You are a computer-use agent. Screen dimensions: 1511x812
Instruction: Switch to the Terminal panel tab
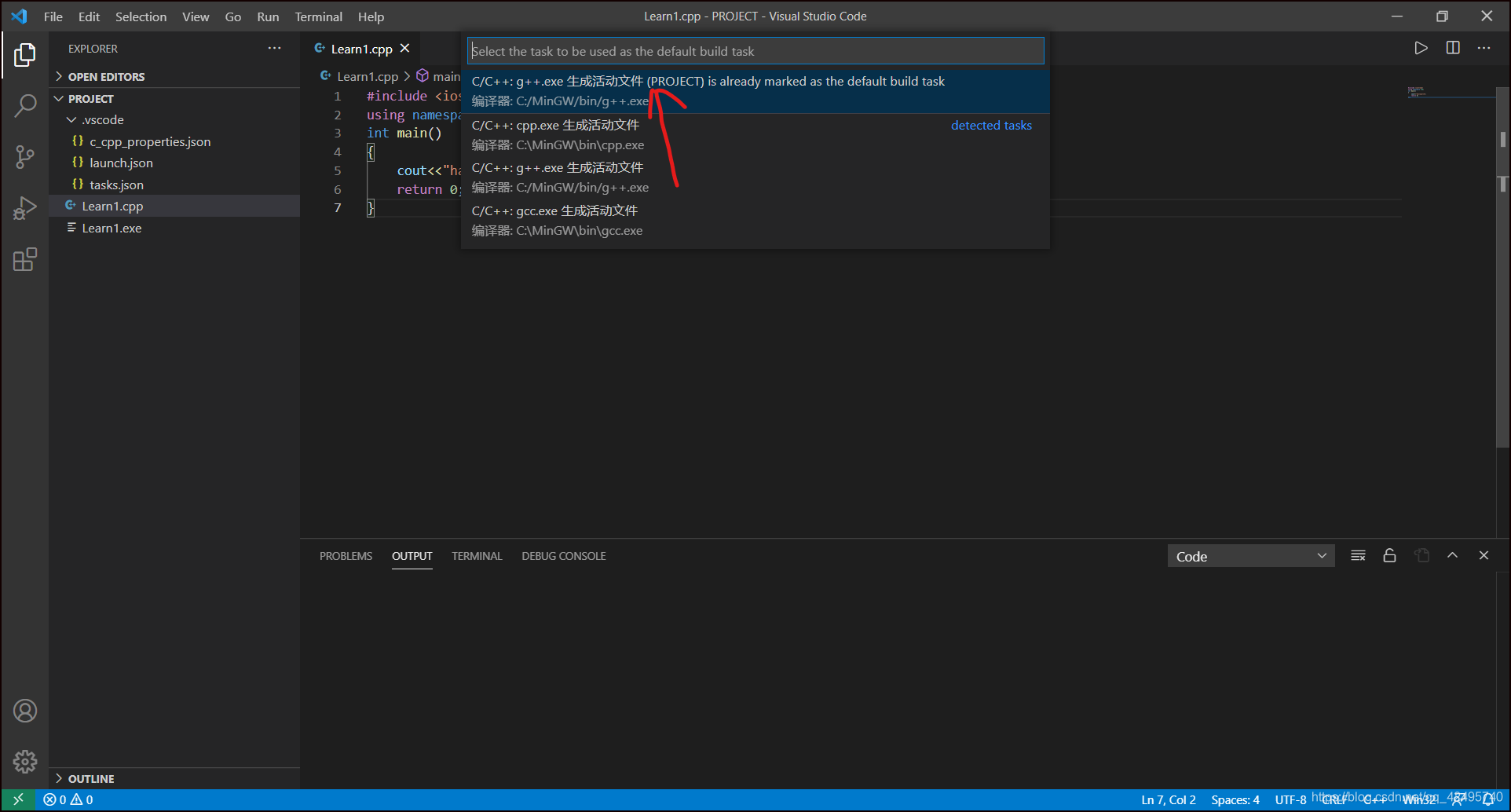[x=477, y=556]
